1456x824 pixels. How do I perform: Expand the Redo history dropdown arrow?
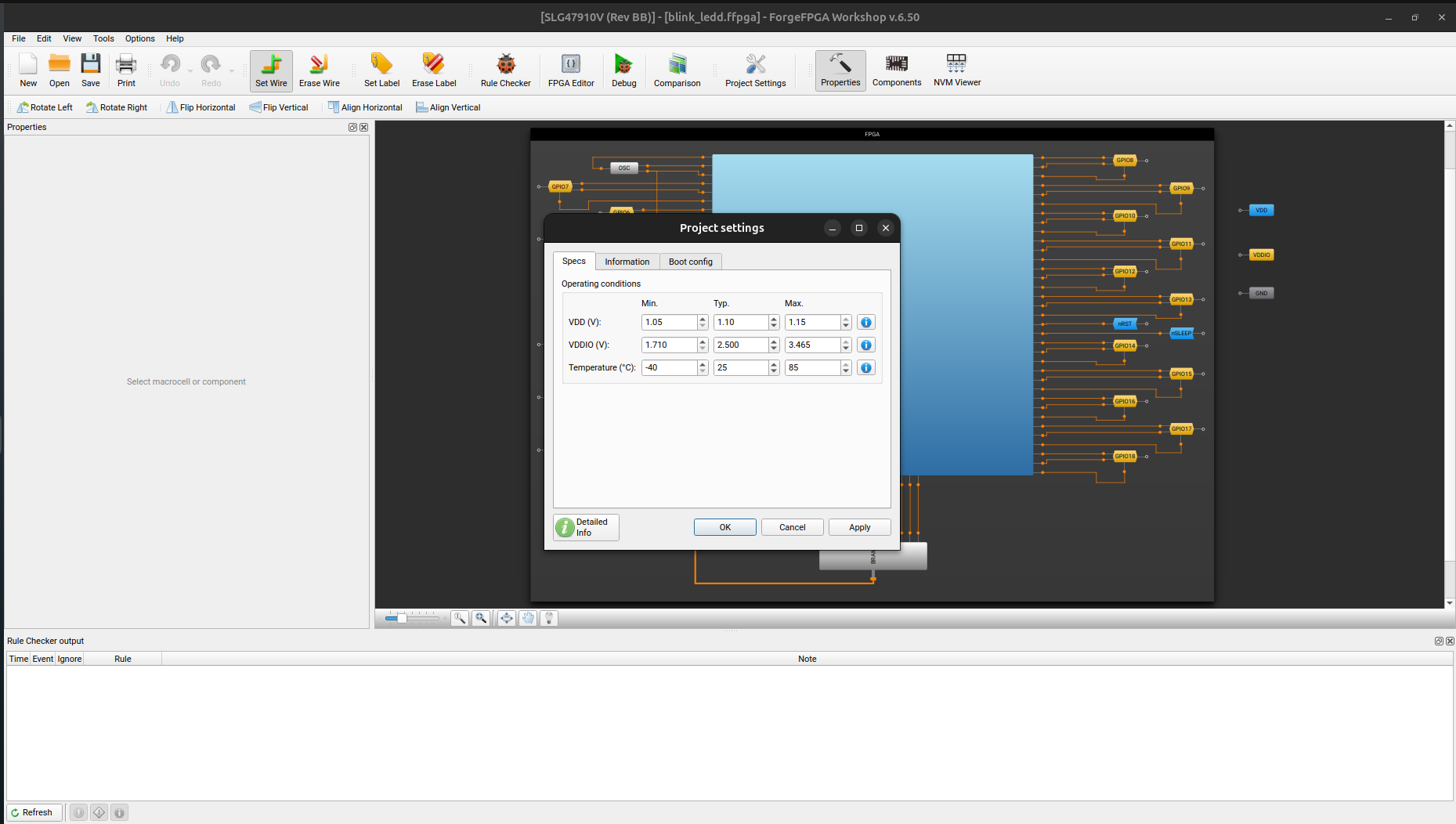pyautogui.click(x=232, y=71)
